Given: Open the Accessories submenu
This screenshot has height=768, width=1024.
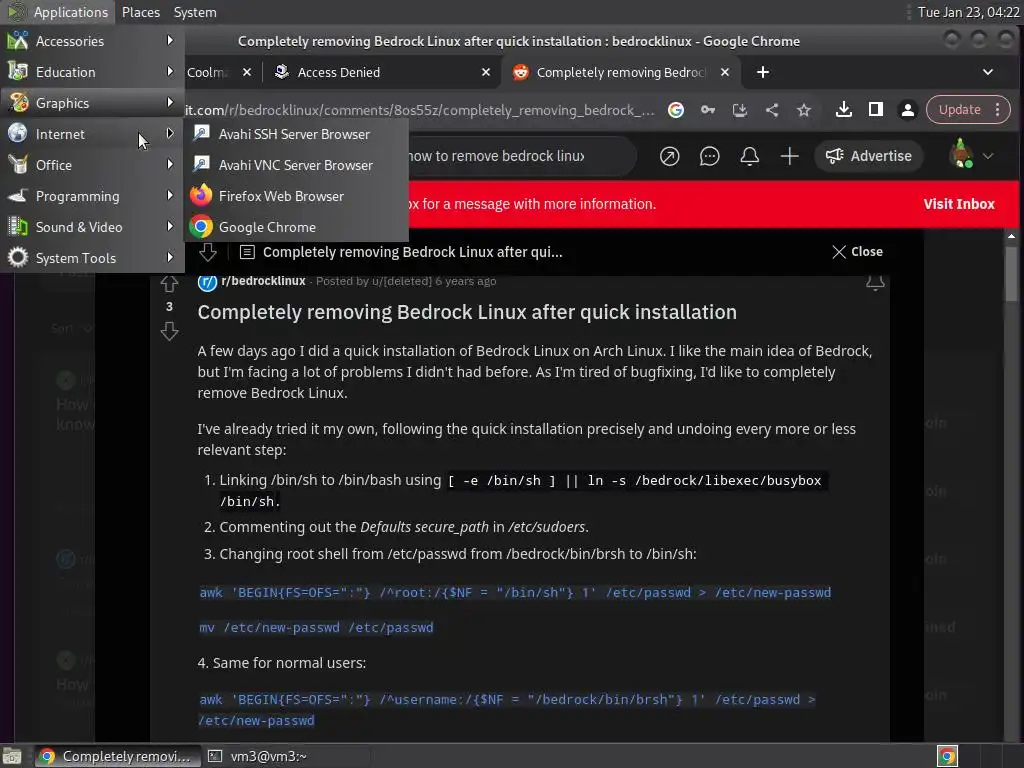Looking at the screenshot, I should coord(92,41).
